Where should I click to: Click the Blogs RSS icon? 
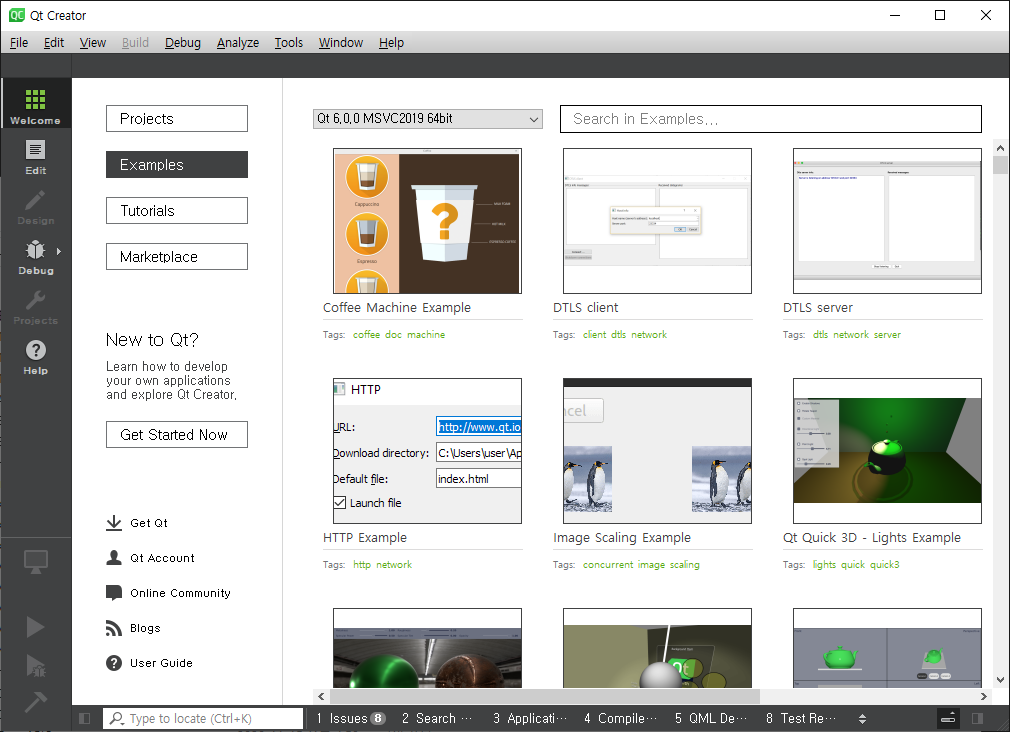pyautogui.click(x=114, y=628)
